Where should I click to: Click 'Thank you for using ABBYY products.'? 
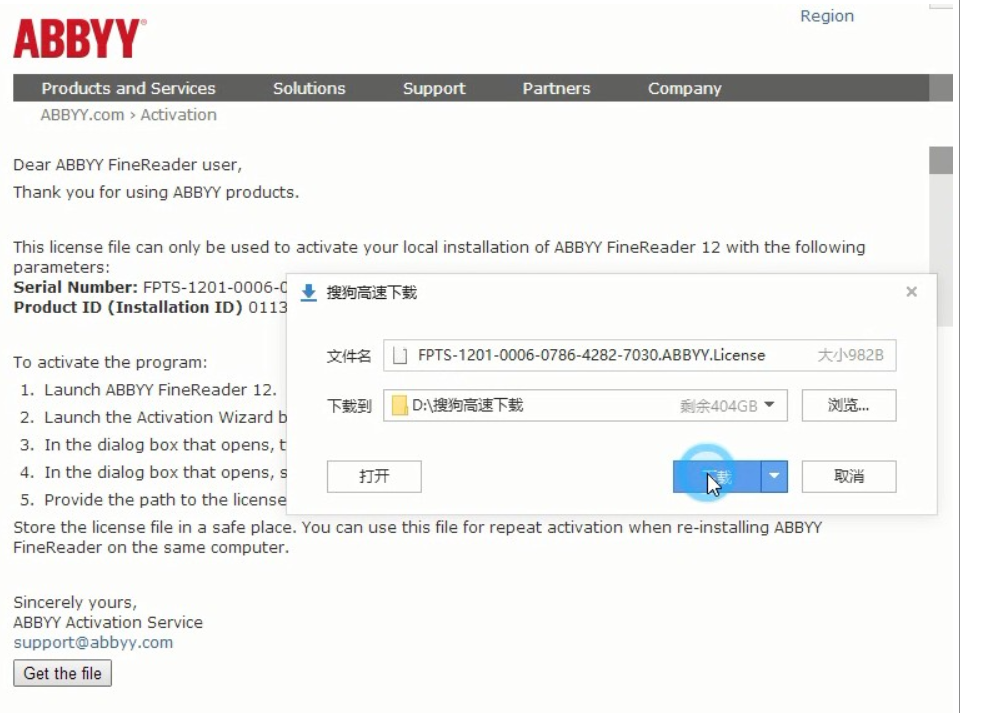tap(156, 192)
